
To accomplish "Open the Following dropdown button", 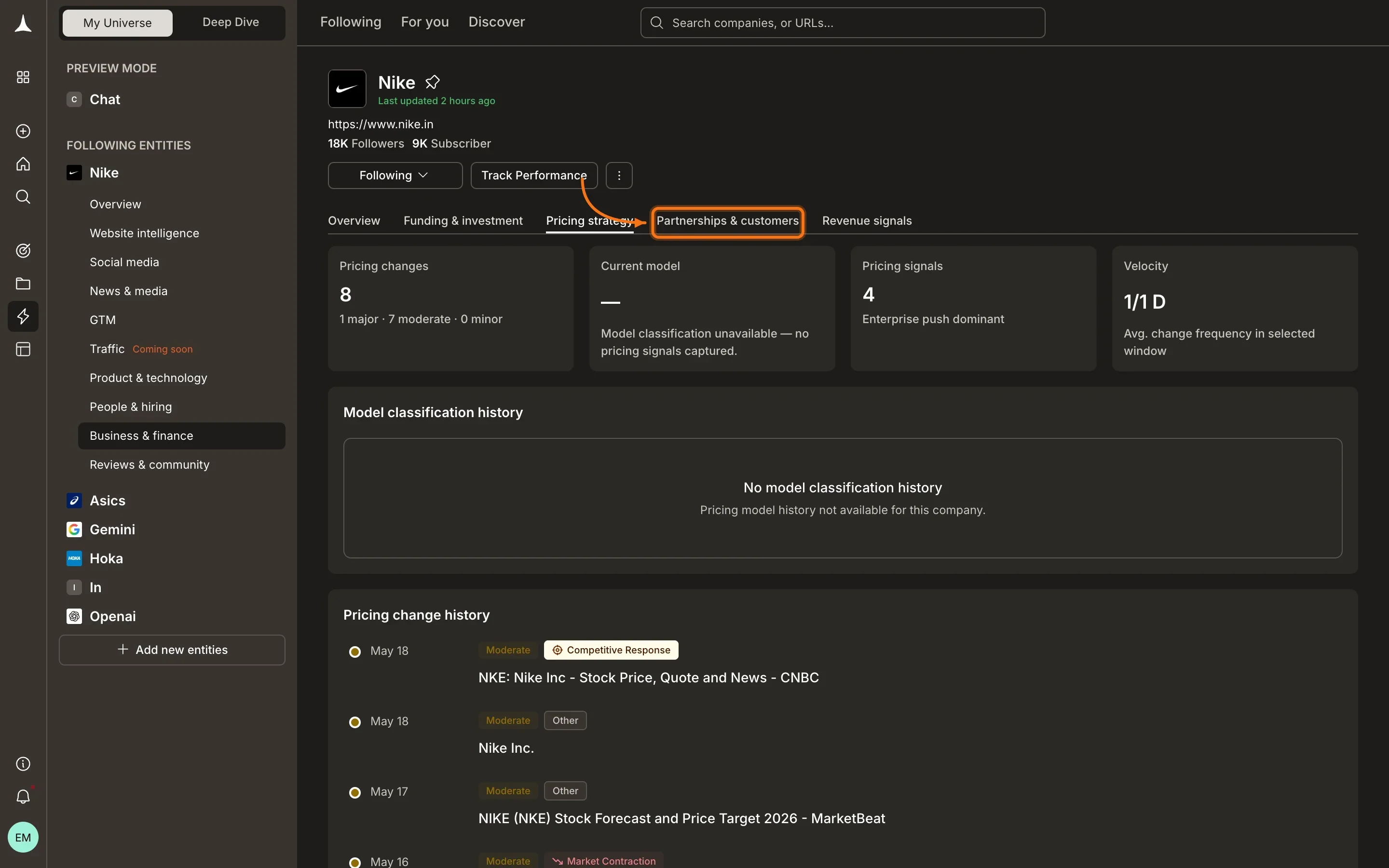I will (x=395, y=175).
